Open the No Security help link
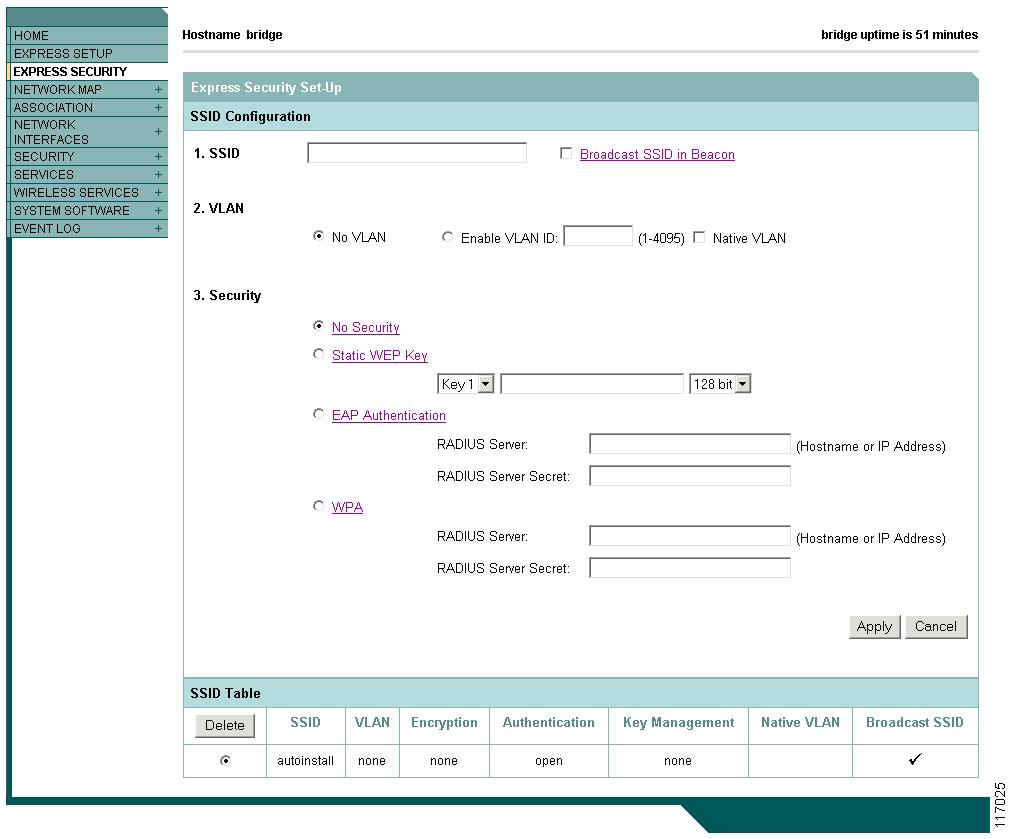 point(365,327)
